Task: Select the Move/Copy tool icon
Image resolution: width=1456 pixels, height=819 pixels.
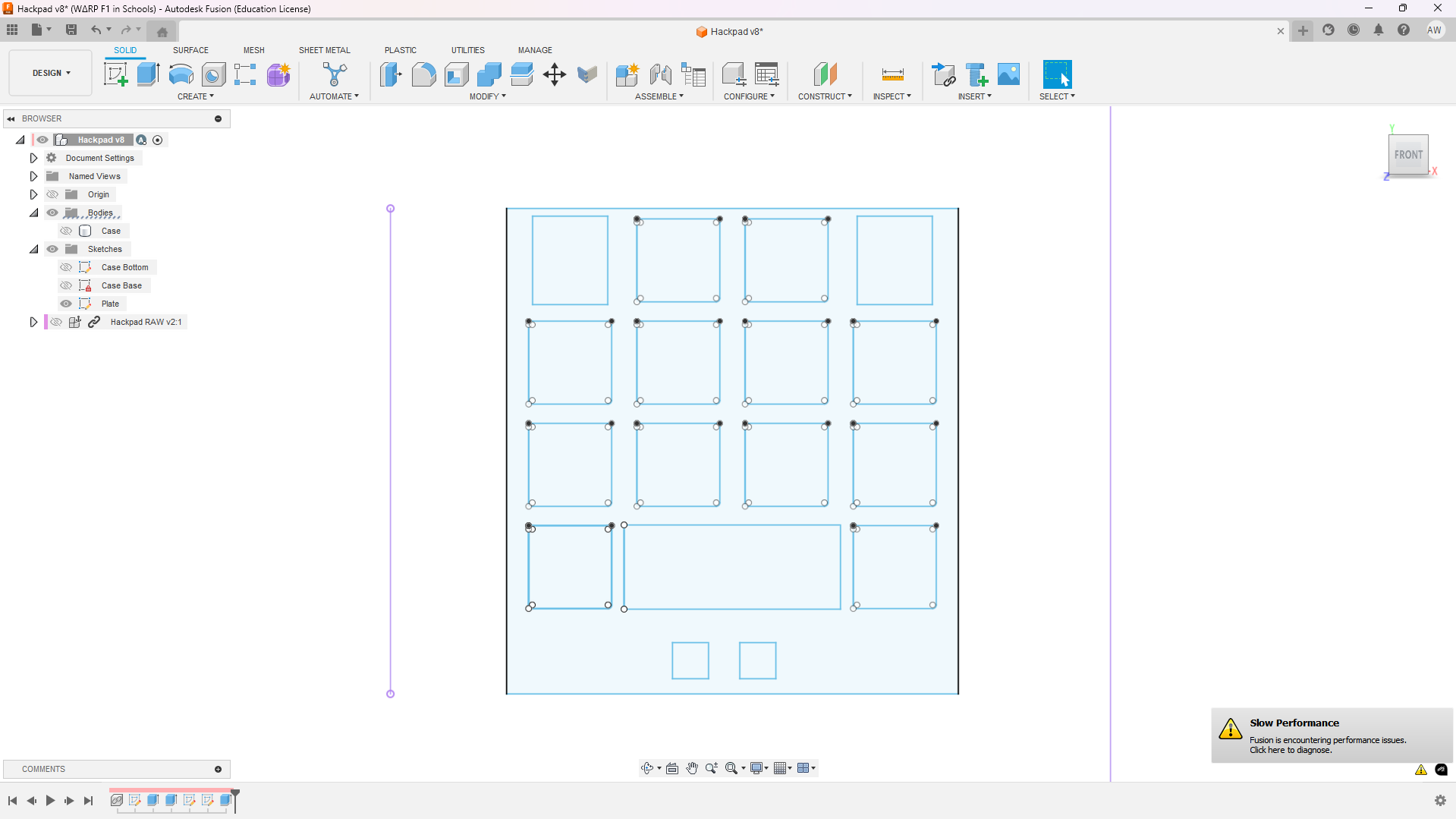Action: (x=555, y=74)
